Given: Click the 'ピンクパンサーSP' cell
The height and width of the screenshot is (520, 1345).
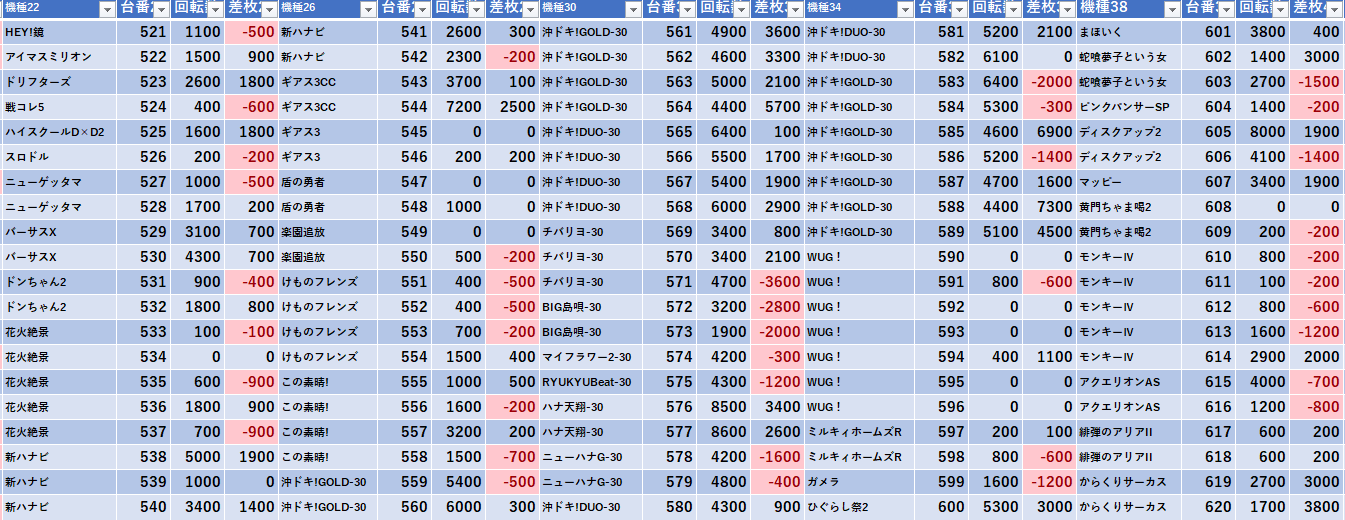Looking at the screenshot, I should pyautogui.click(x=1130, y=107).
